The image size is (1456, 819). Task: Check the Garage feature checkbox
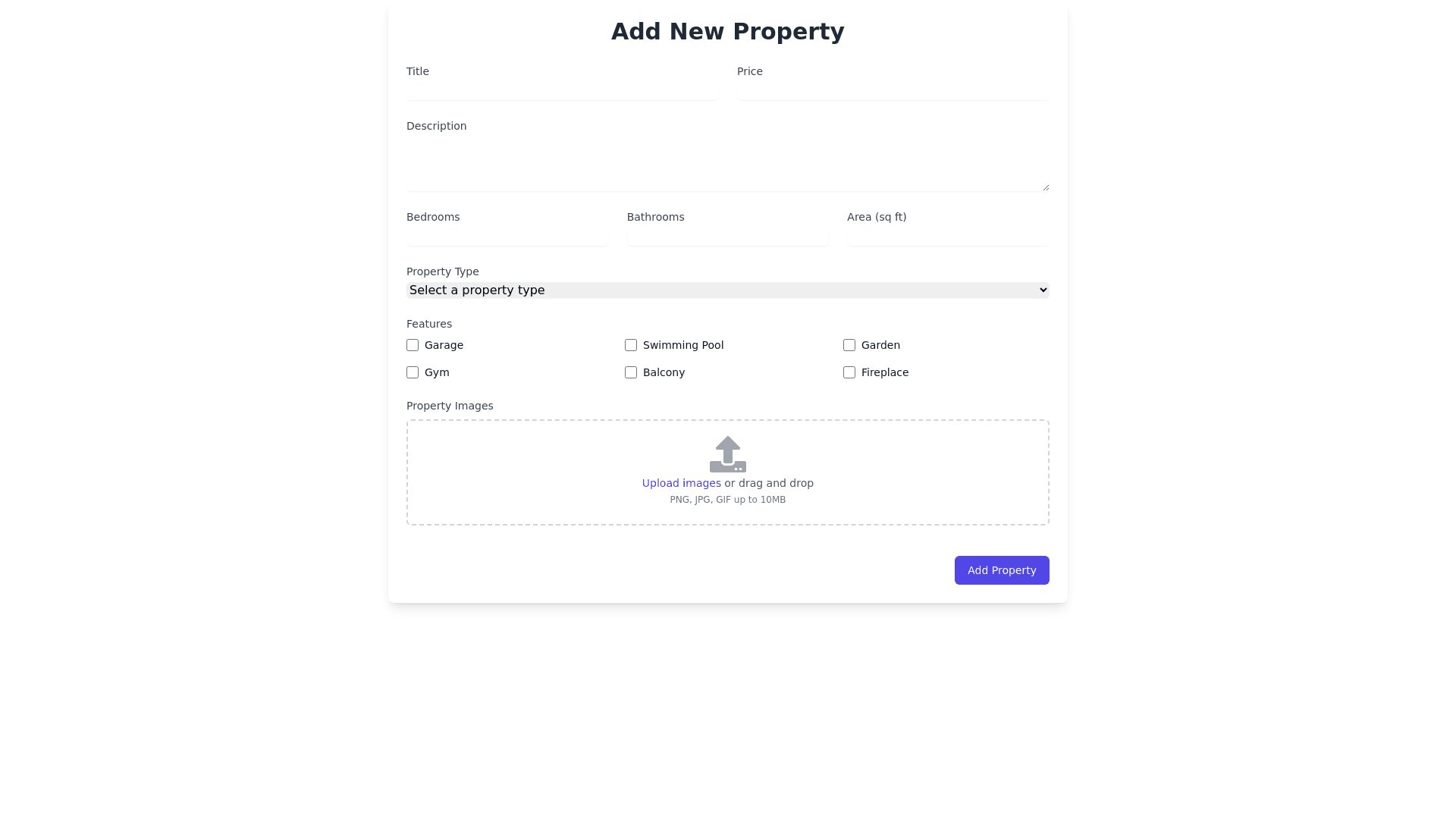pyautogui.click(x=413, y=345)
